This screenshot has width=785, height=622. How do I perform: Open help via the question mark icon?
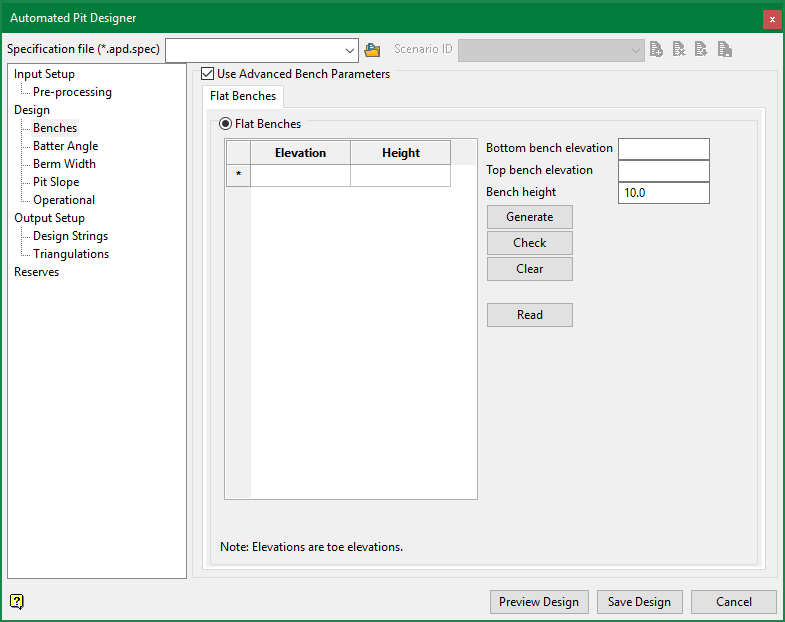pyautogui.click(x=17, y=601)
